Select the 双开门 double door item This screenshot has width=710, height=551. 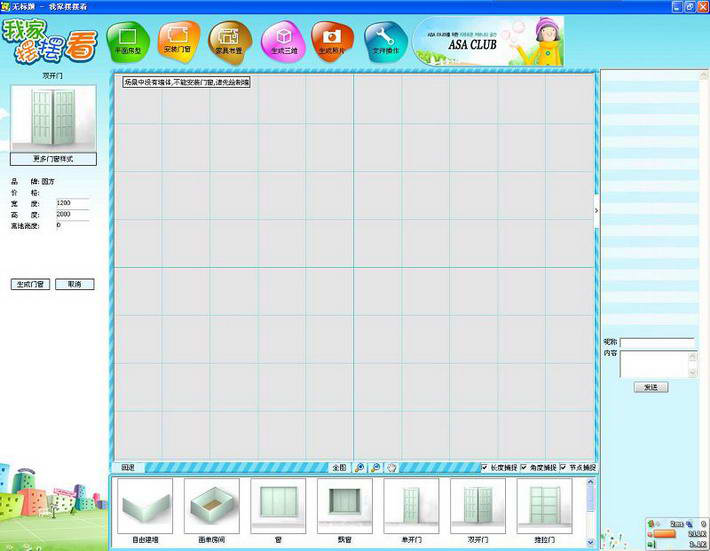point(478,511)
